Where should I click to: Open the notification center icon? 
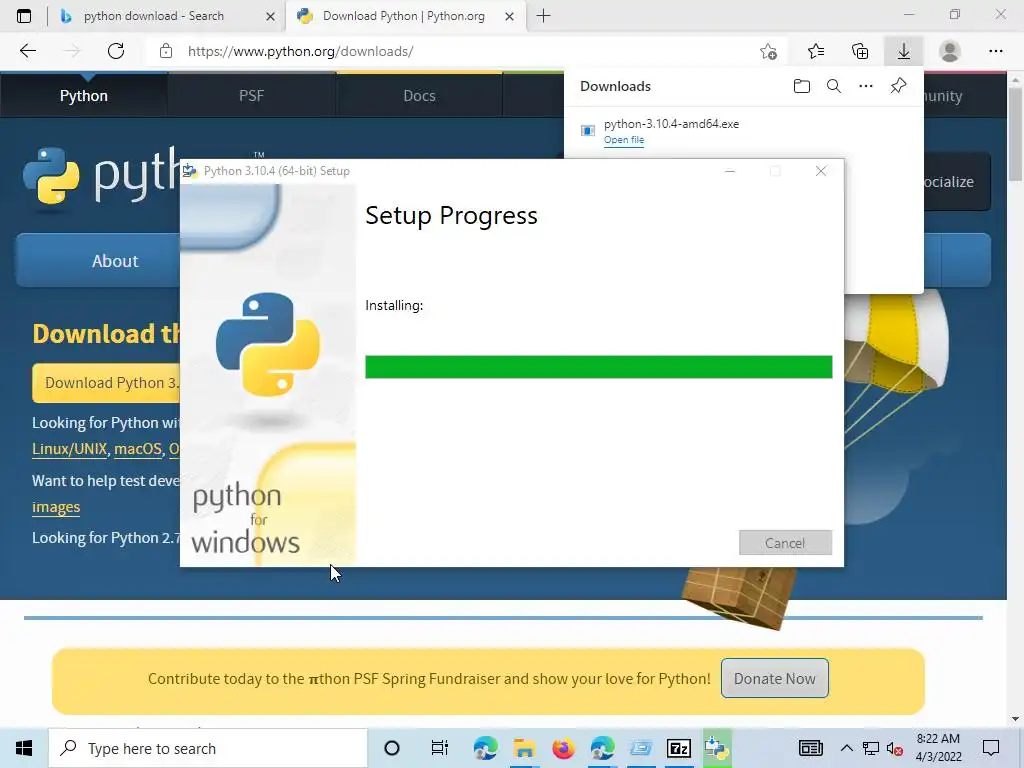(x=991, y=748)
